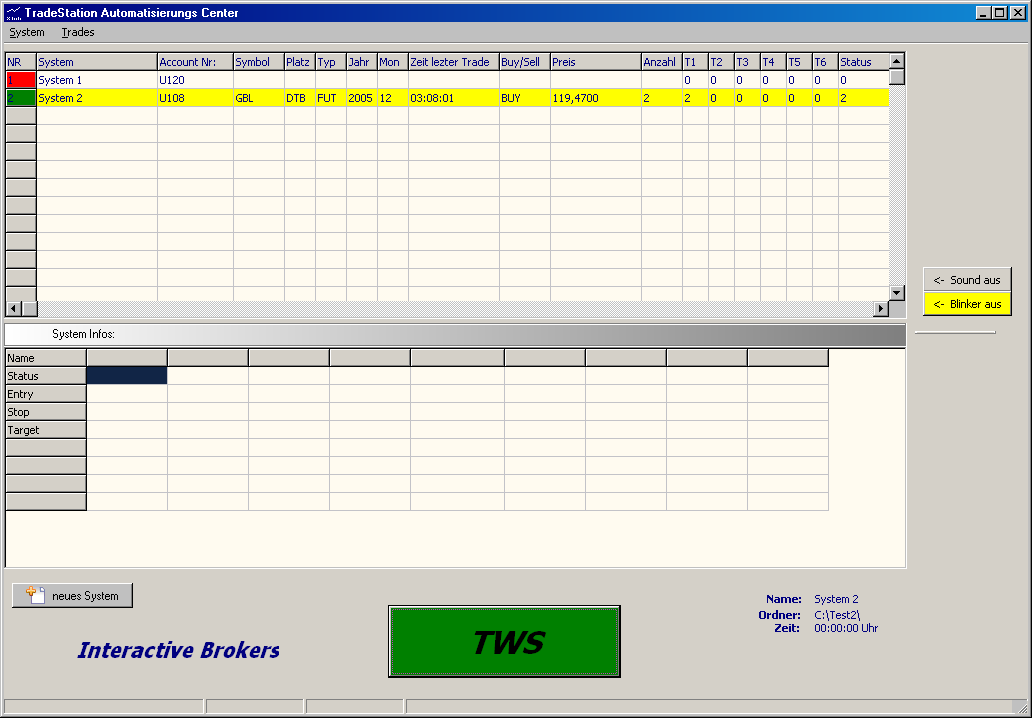Click the System 2 name cell
The height and width of the screenshot is (718, 1032).
point(97,98)
